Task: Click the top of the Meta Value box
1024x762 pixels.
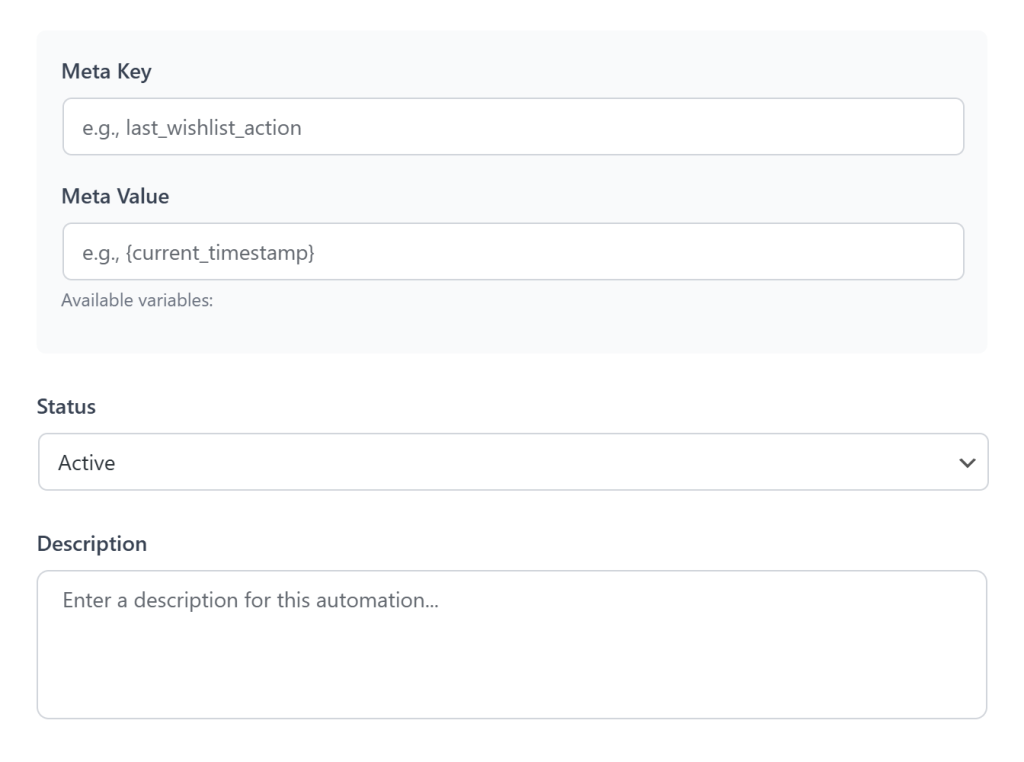Action: (x=512, y=229)
